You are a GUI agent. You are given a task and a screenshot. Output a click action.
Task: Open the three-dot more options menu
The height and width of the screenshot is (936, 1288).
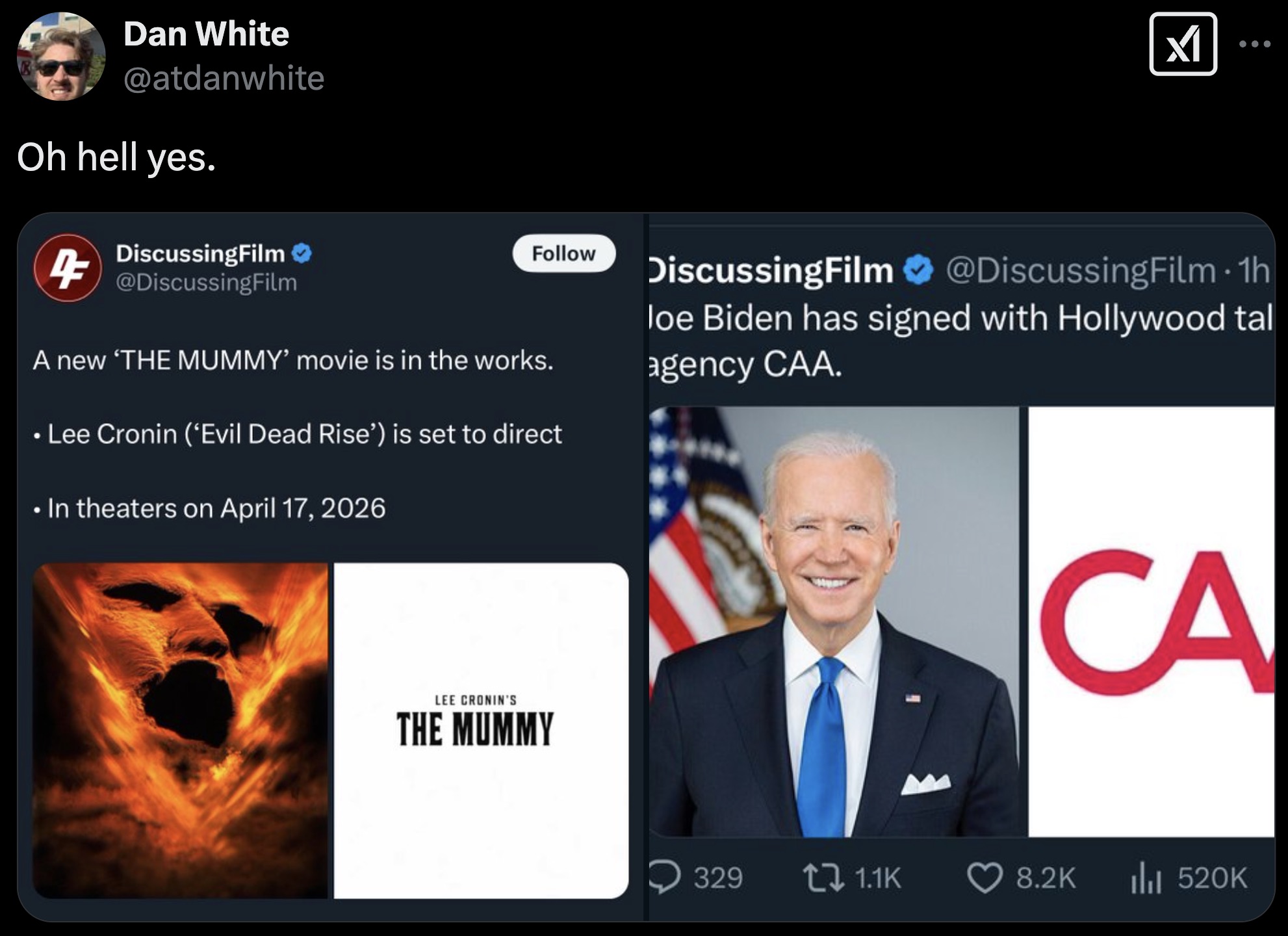1254,45
